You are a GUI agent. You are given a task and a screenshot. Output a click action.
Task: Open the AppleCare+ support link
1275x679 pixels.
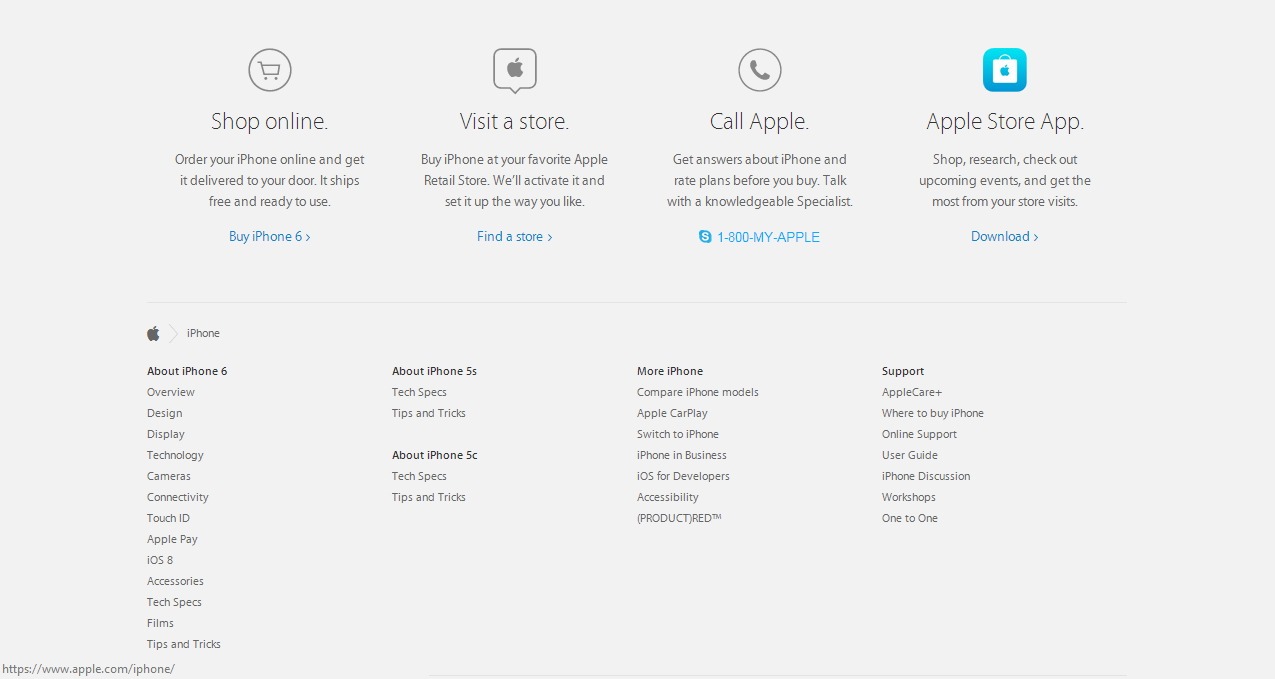coord(912,392)
